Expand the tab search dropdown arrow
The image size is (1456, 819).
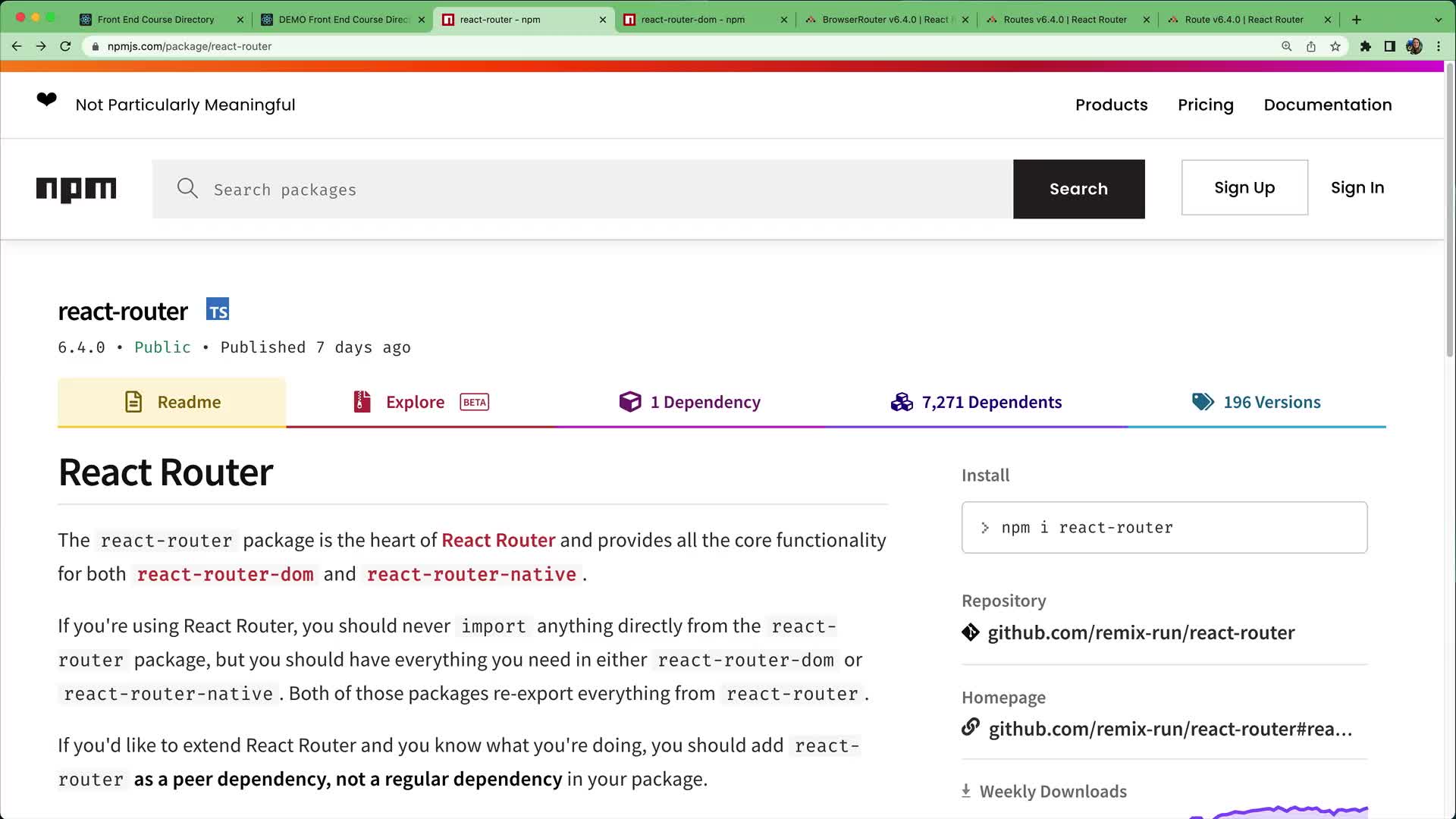tap(1439, 20)
